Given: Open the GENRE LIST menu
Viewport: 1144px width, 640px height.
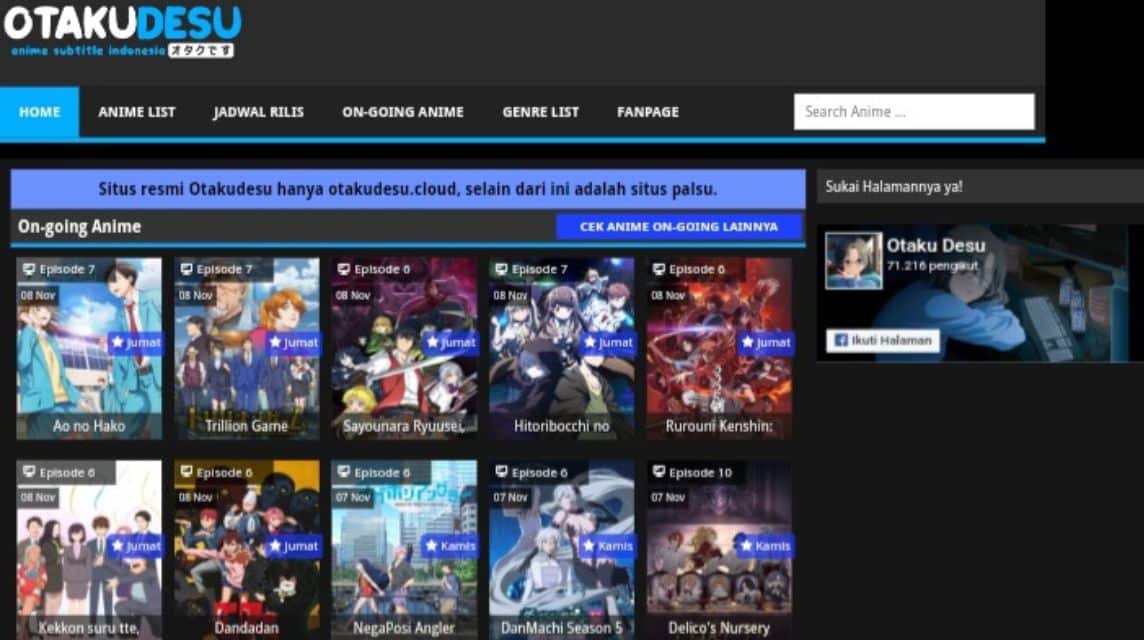Looking at the screenshot, I should pyautogui.click(x=540, y=111).
